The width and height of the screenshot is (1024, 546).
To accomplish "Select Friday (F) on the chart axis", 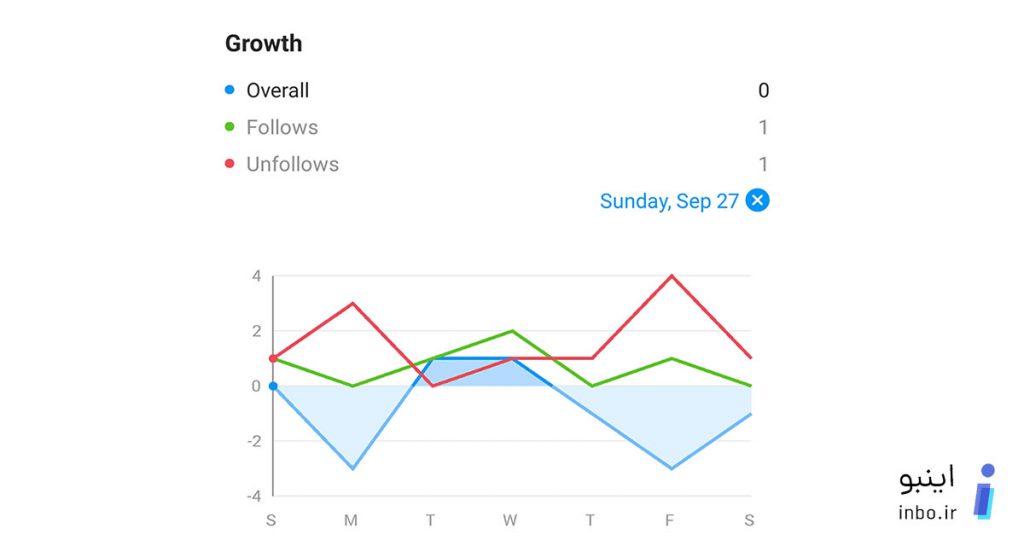I will pos(669,520).
